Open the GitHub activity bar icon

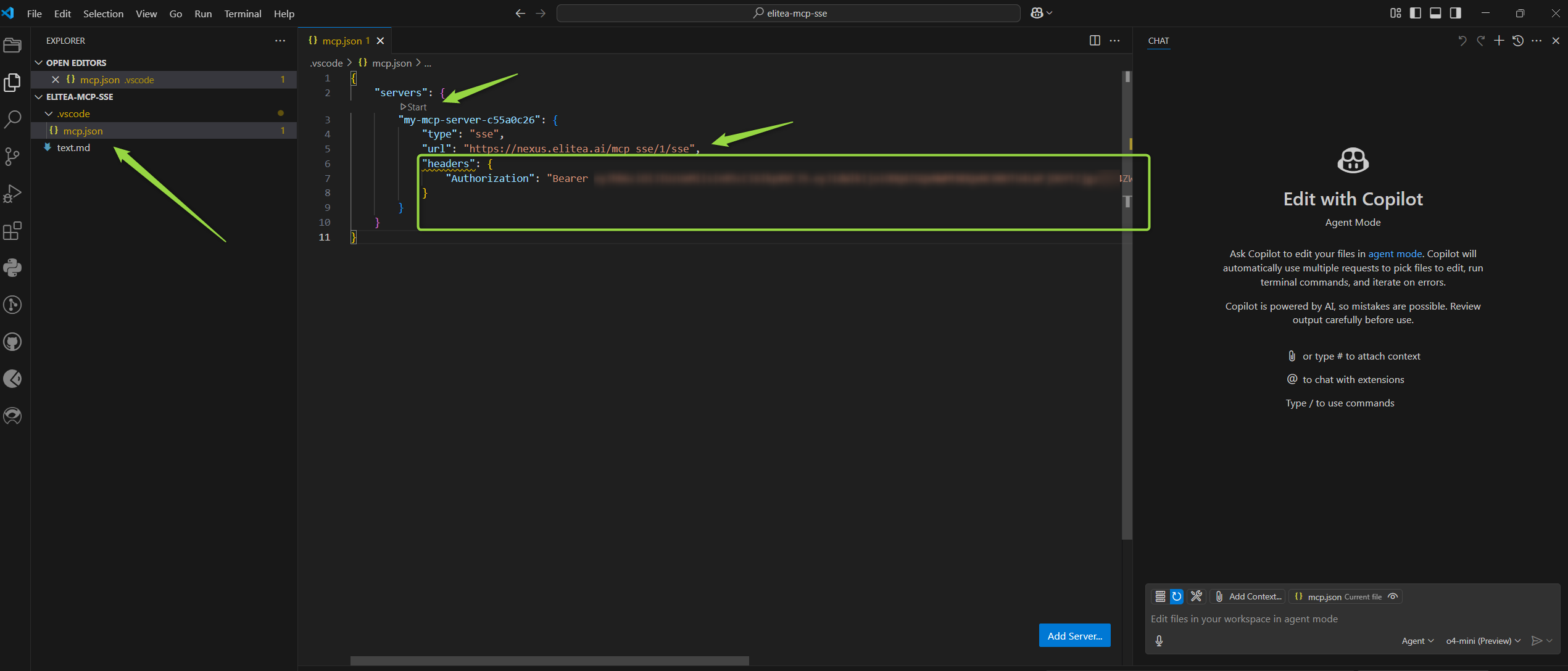pyautogui.click(x=12, y=342)
